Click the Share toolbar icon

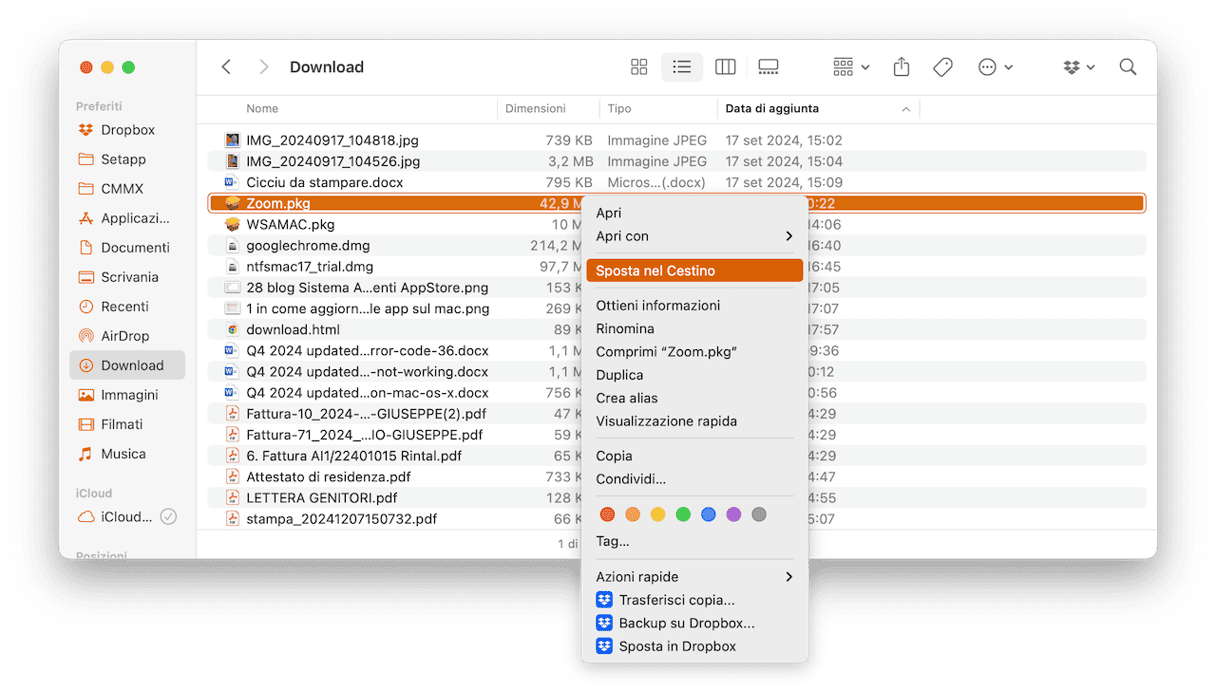pos(901,67)
